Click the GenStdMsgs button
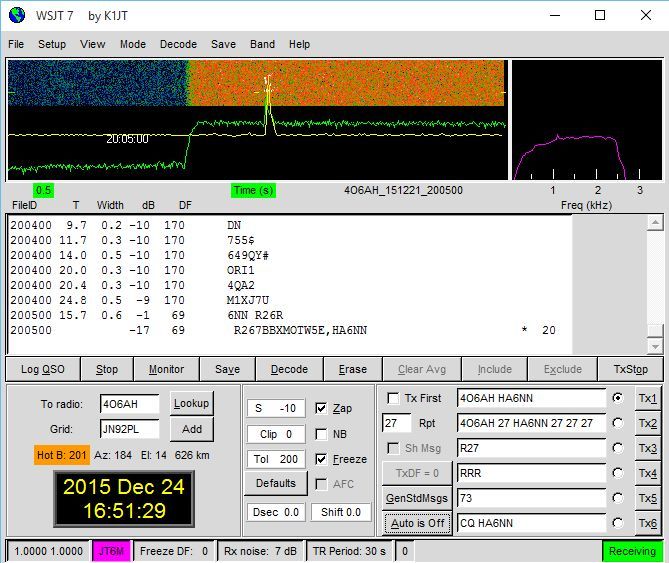 (x=417, y=498)
